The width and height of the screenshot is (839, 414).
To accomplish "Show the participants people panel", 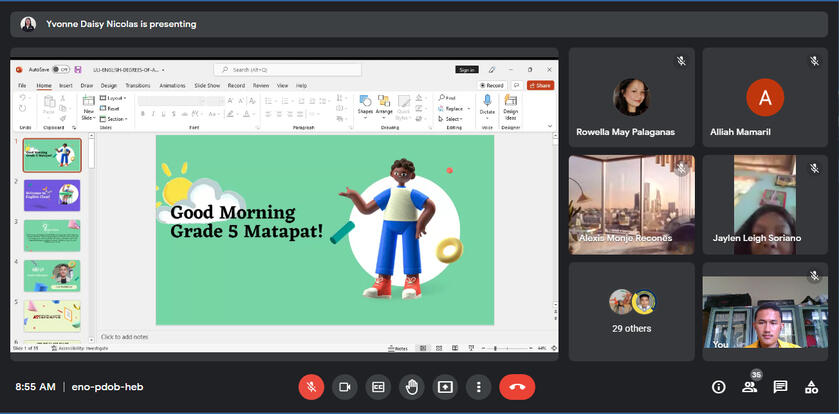I will pos(749,387).
